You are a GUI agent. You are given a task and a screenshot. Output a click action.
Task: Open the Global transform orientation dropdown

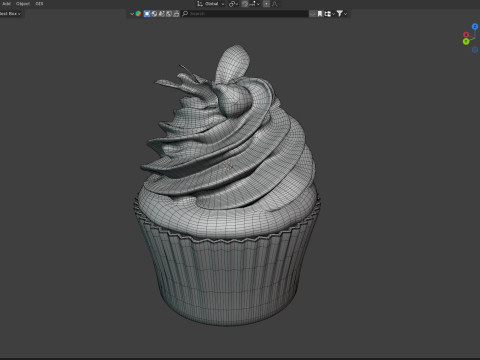213,4
